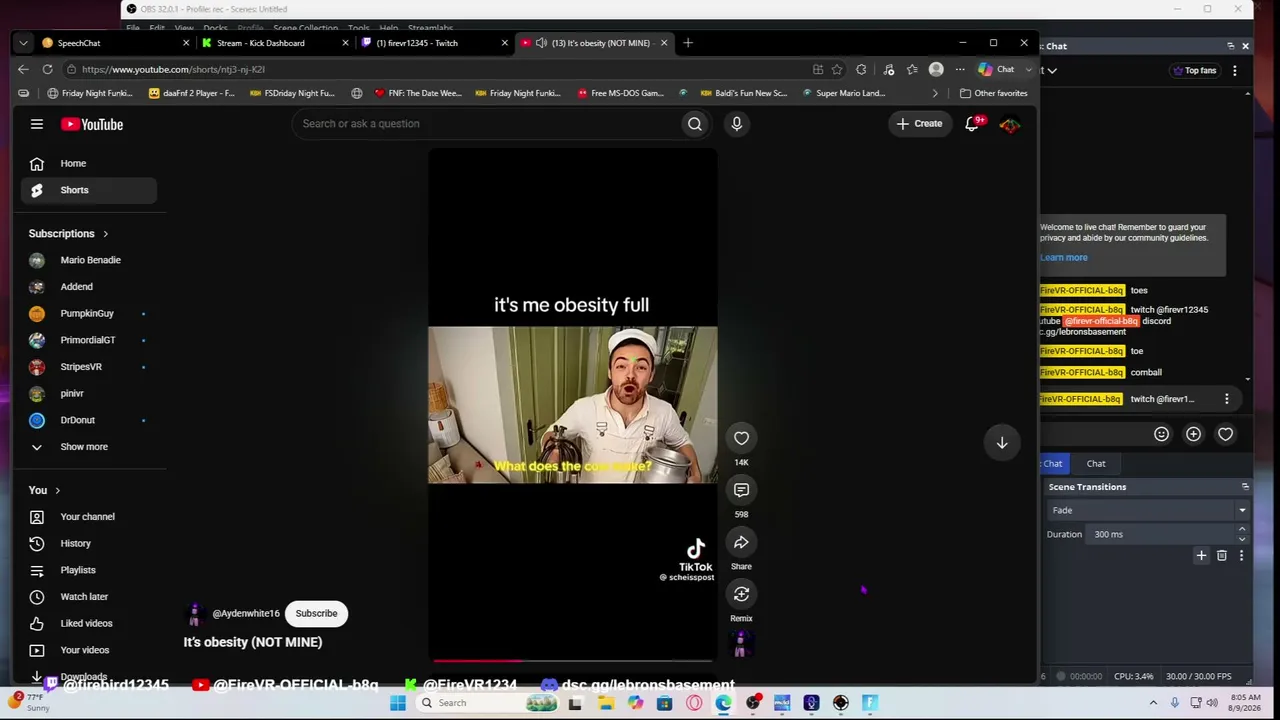Seek using the Short's red progress bar
The image size is (1280, 720).
tap(572, 660)
